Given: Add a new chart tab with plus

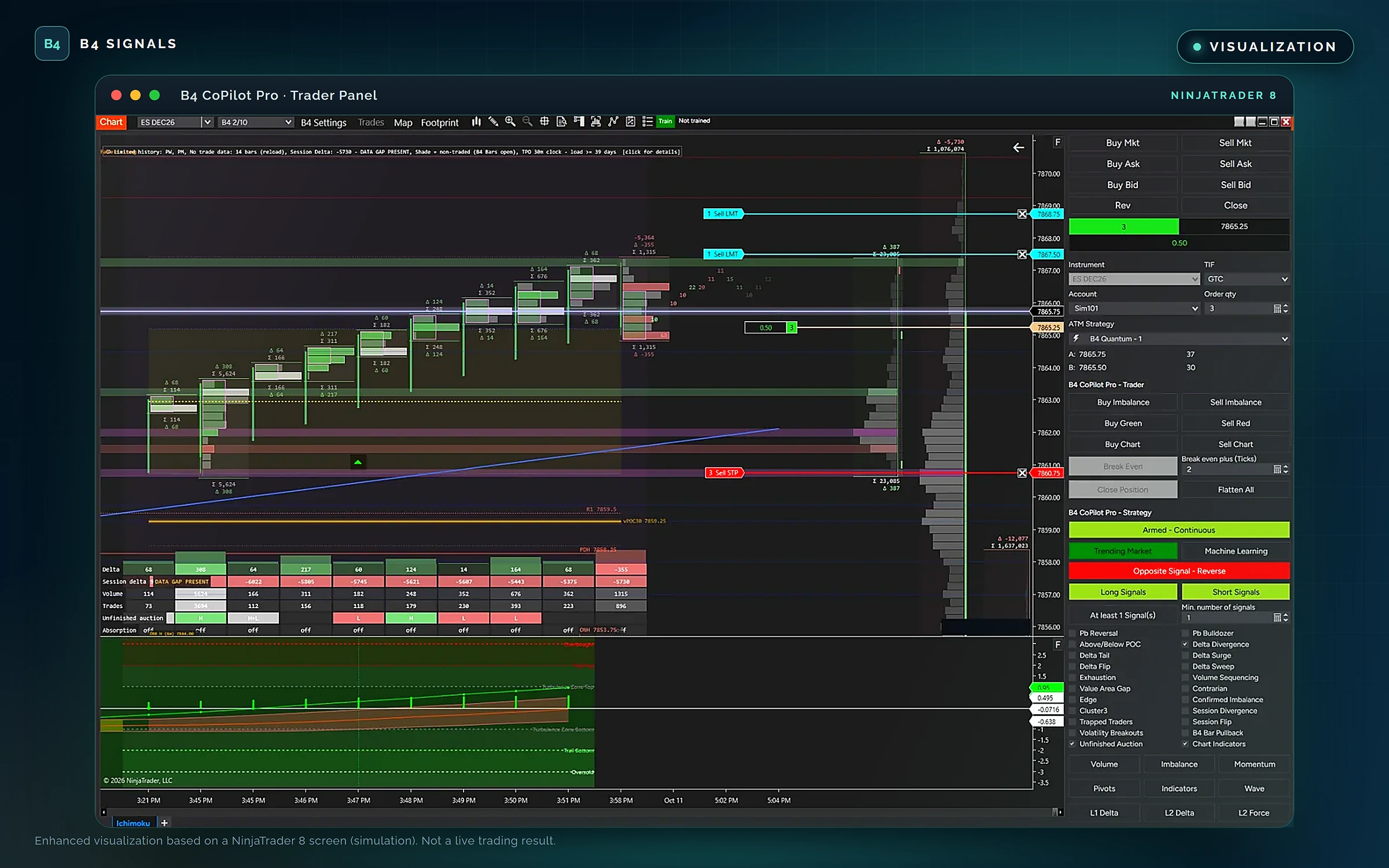Looking at the screenshot, I should [x=164, y=823].
